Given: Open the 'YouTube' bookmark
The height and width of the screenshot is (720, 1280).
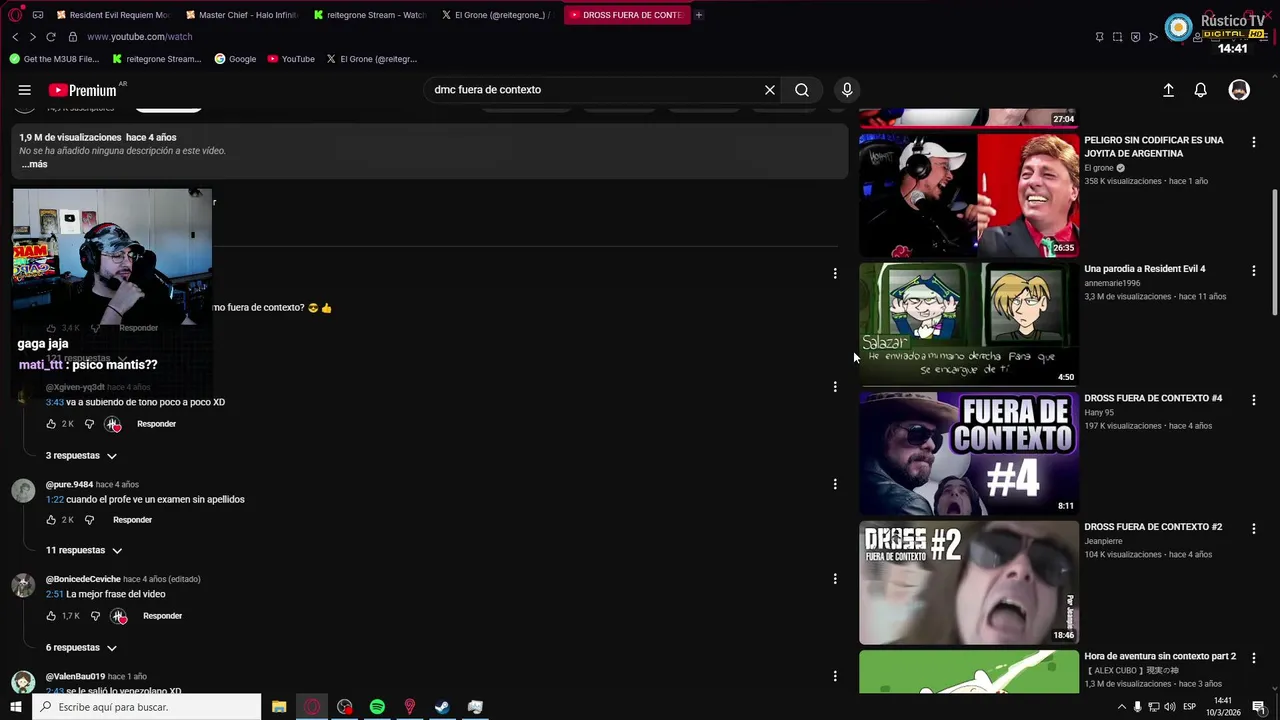Looking at the screenshot, I should [x=291, y=59].
